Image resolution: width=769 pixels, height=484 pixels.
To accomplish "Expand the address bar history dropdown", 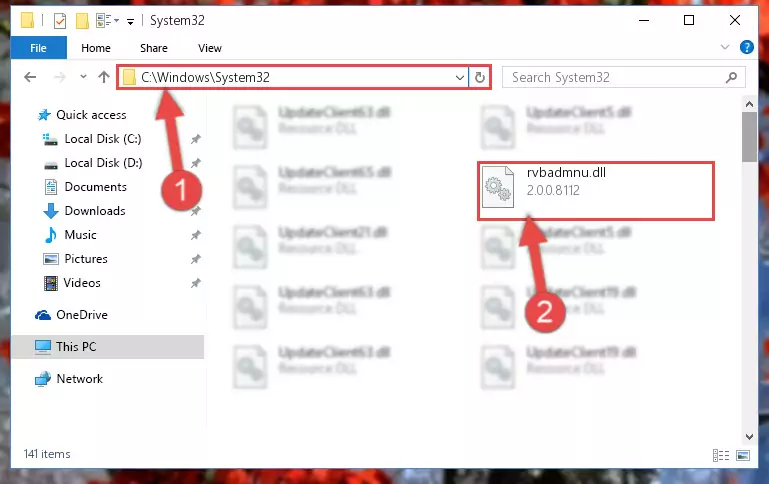I will coord(460,77).
